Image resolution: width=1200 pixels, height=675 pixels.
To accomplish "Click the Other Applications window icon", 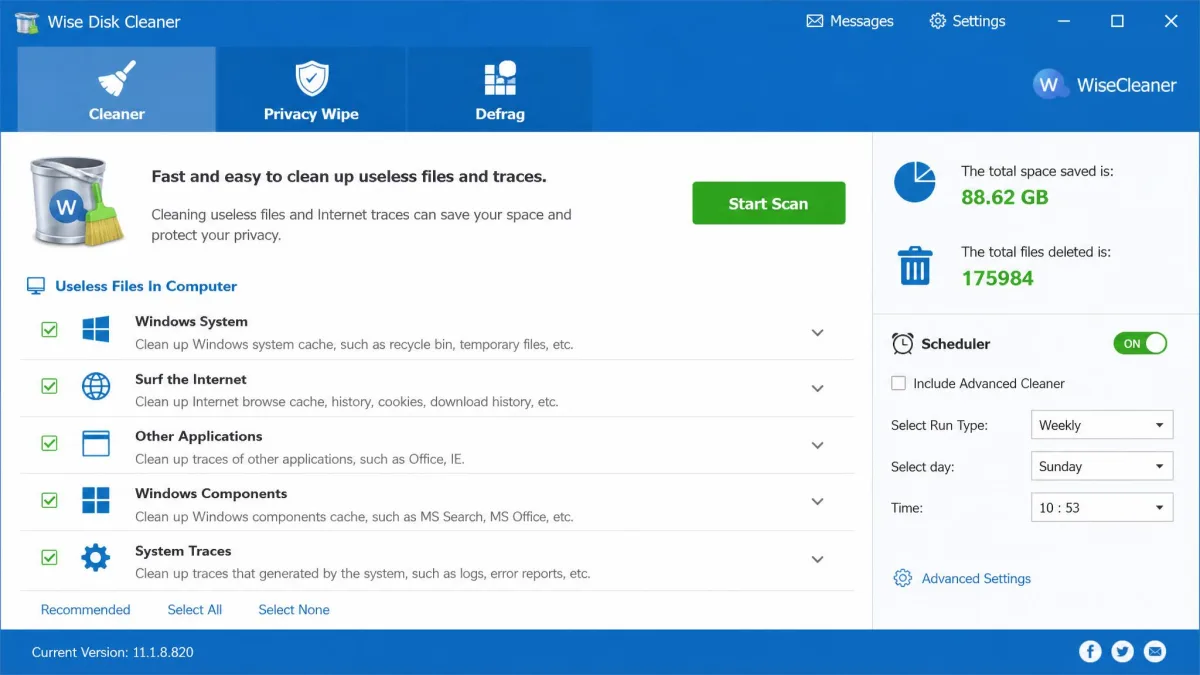I will pos(96,443).
